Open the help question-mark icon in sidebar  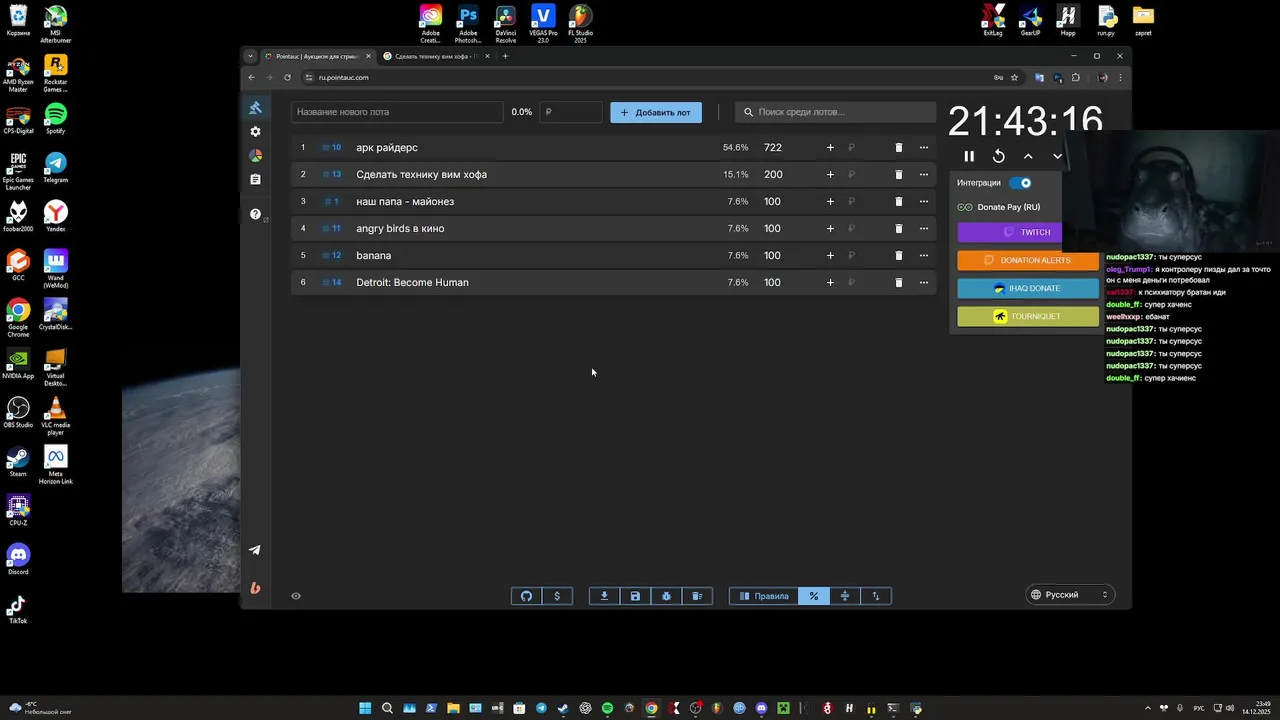point(255,214)
